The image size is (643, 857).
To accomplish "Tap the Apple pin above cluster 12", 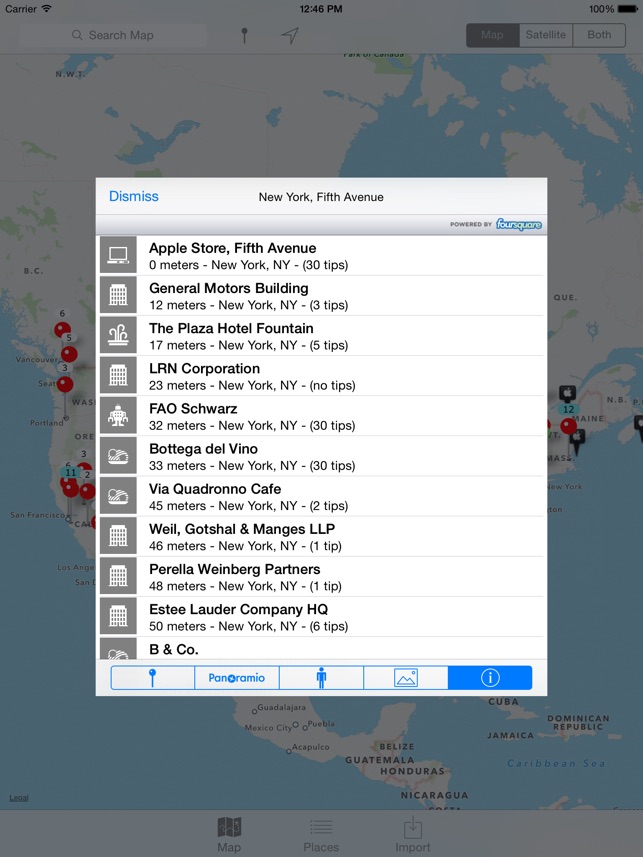I will click(x=568, y=393).
